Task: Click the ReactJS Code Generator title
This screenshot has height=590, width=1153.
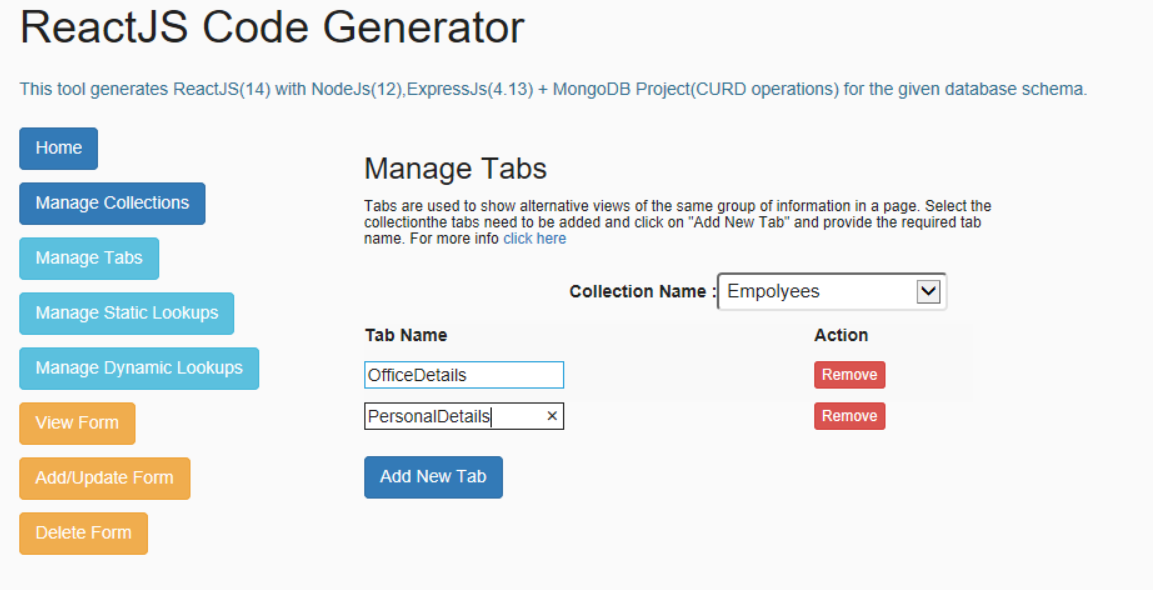Action: point(272,28)
